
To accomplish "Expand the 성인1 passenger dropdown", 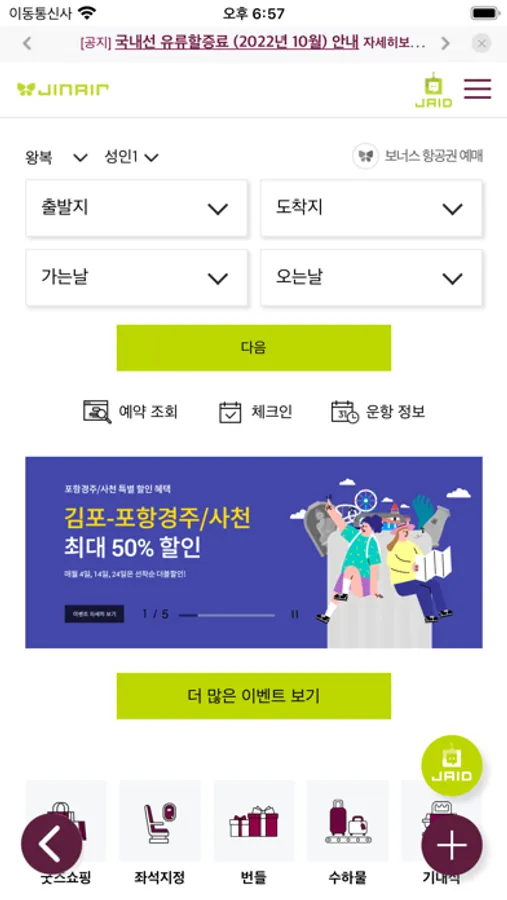I will 131,157.
